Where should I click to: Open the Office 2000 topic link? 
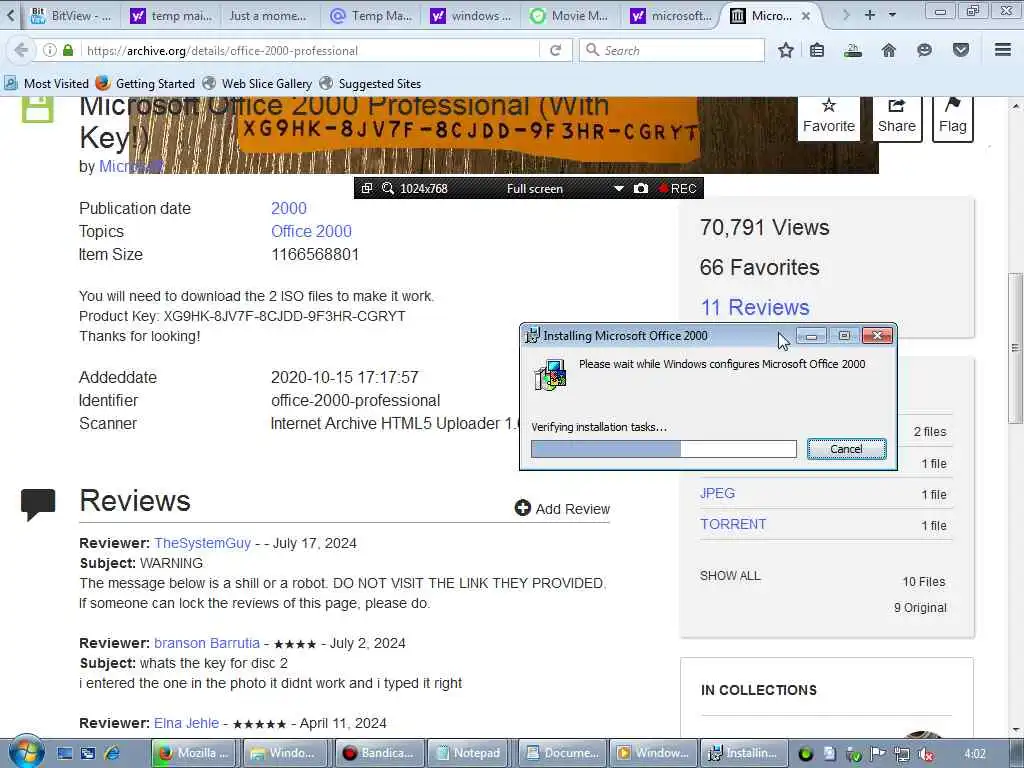[312, 231]
